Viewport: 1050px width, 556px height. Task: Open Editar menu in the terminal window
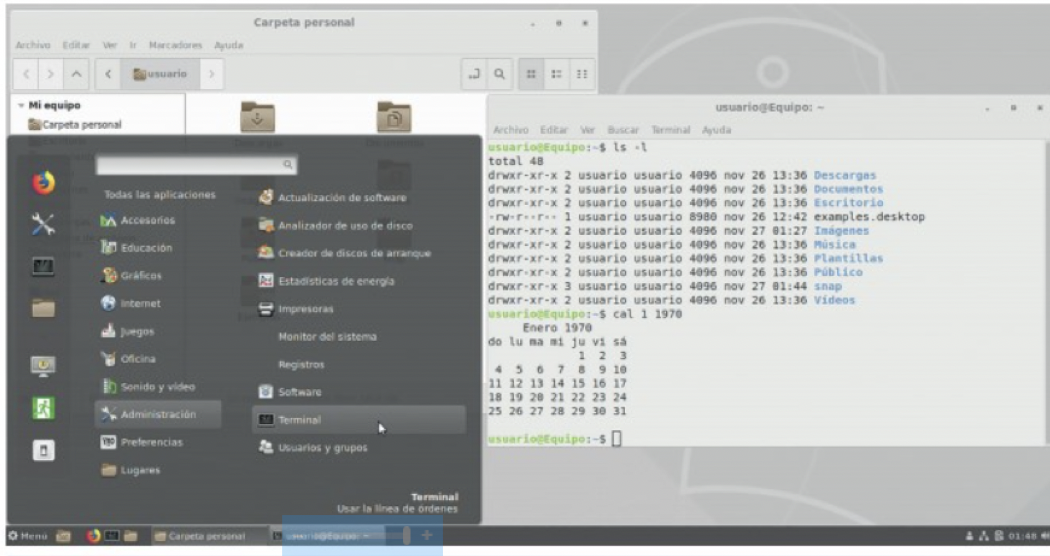pyautogui.click(x=554, y=130)
